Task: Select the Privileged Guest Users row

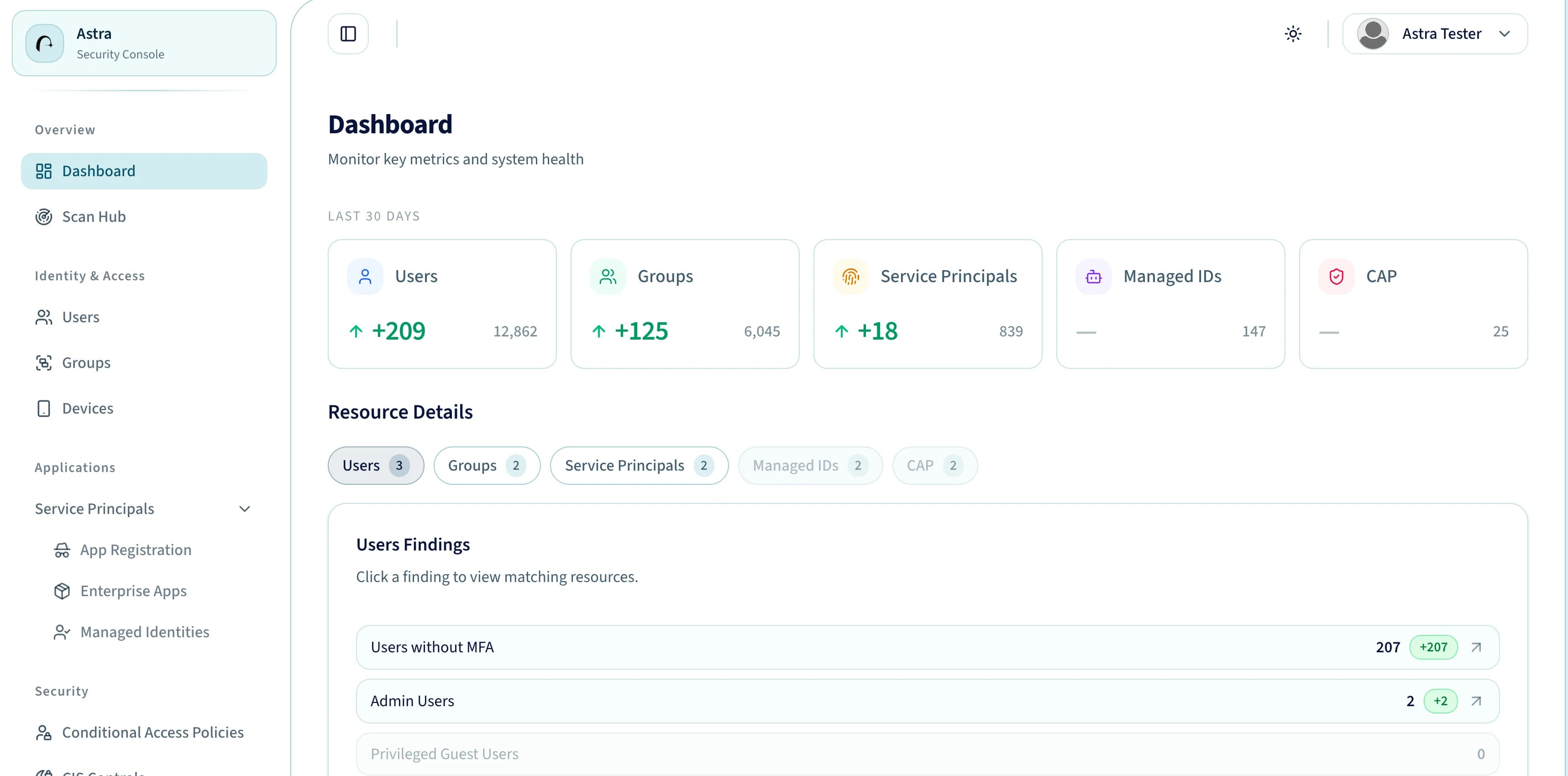Action: click(x=730, y=754)
